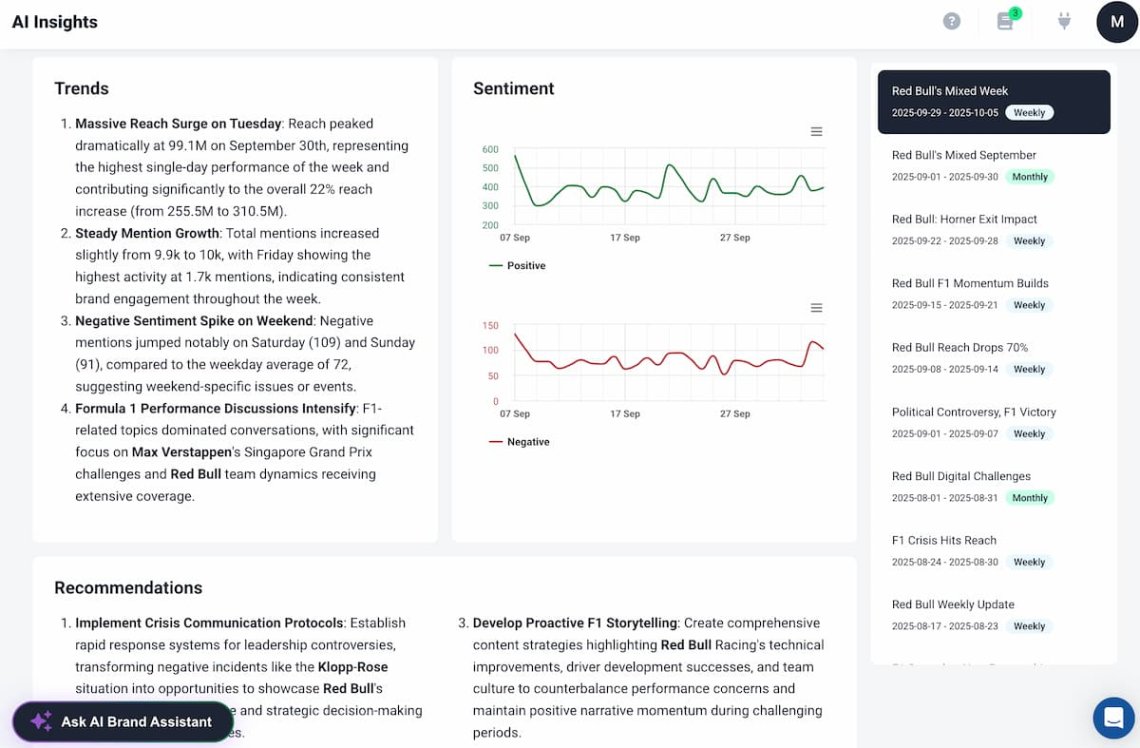Click the integrations plug icon
The width and height of the screenshot is (1140, 748).
pyautogui.click(x=1064, y=21)
